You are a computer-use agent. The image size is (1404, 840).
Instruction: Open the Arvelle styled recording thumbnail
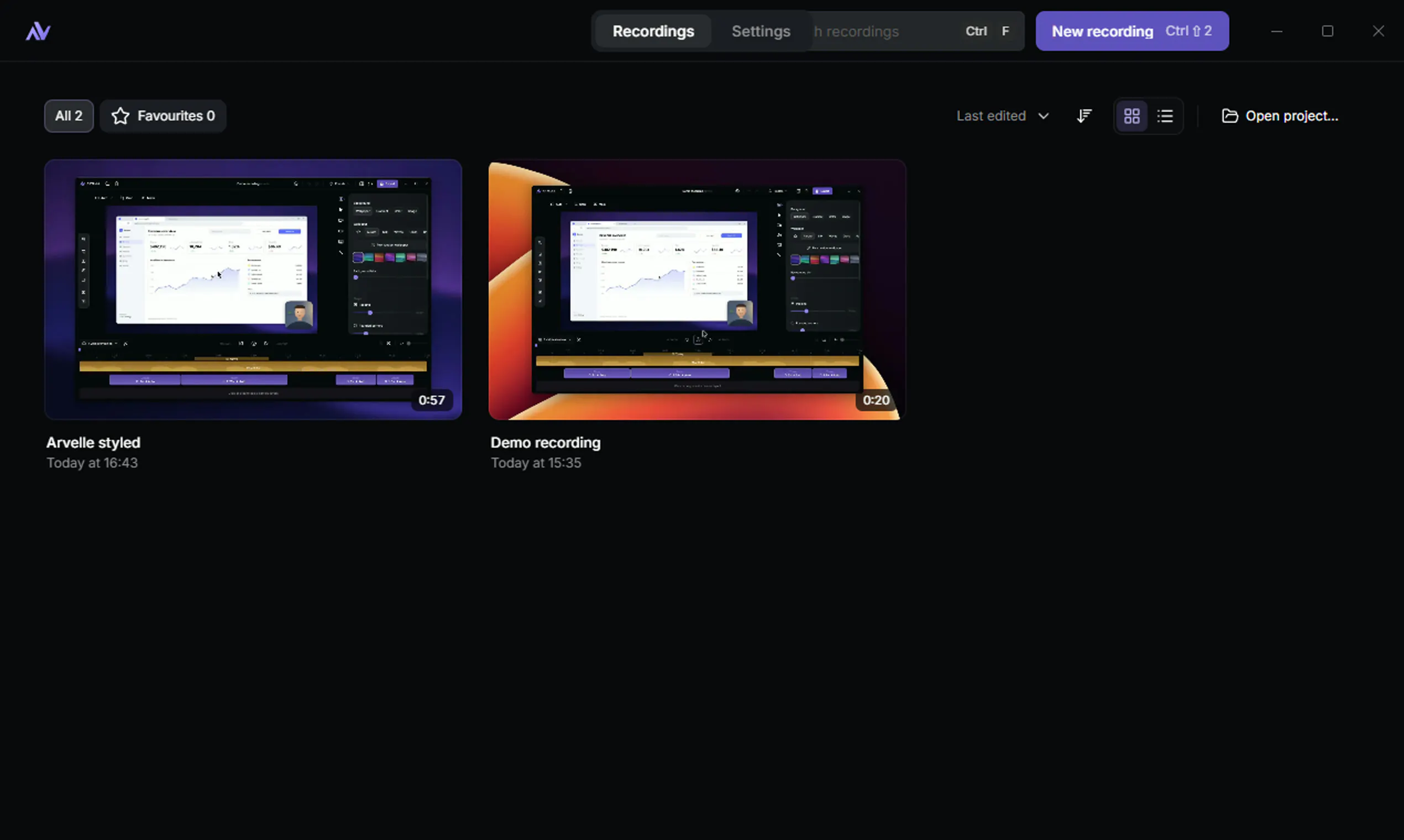tap(253, 289)
